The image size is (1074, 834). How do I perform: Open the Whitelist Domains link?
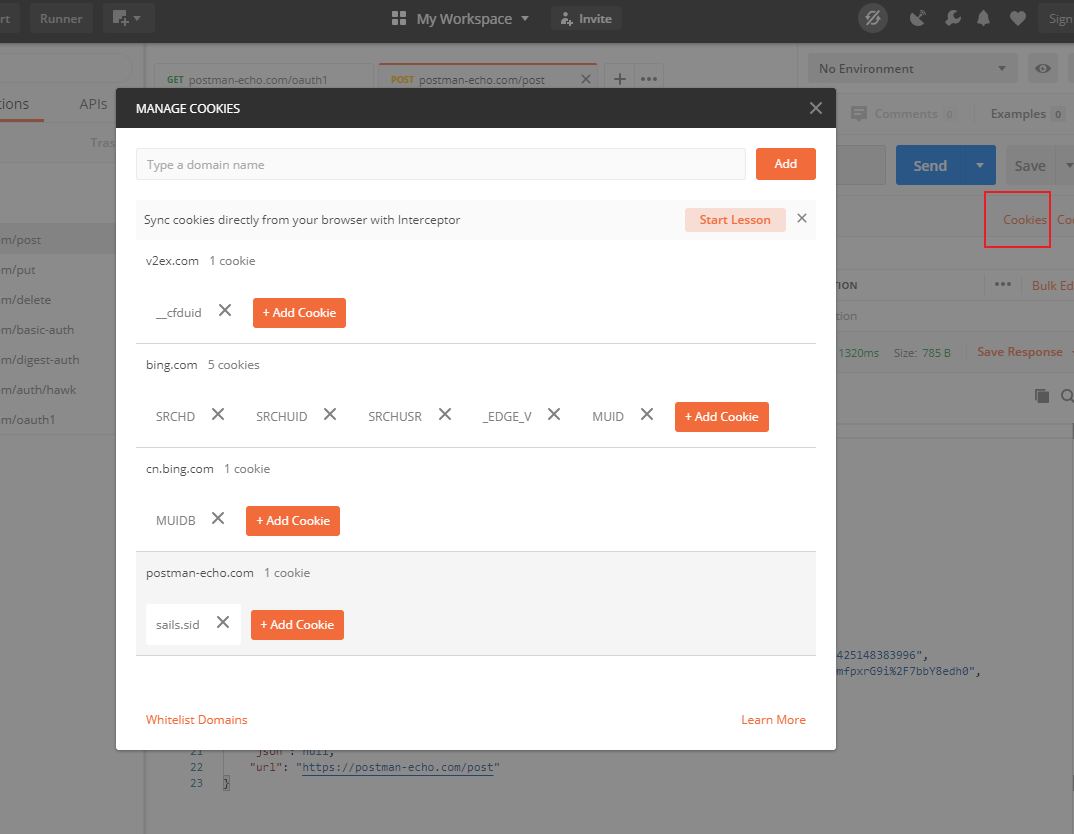pyautogui.click(x=197, y=720)
